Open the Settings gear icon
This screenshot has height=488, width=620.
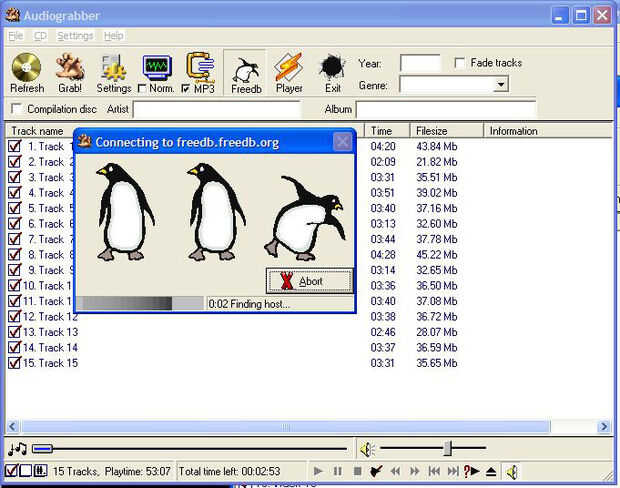point(114,67)
